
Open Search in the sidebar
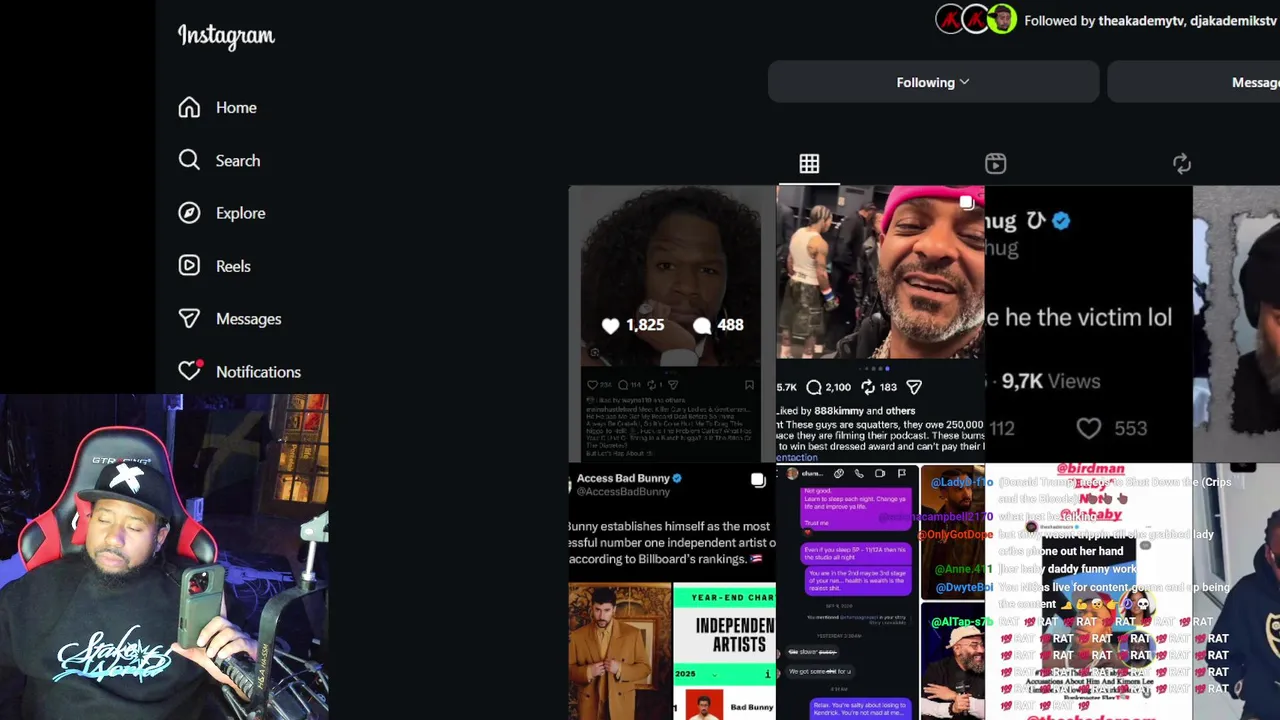pos(238,161)
